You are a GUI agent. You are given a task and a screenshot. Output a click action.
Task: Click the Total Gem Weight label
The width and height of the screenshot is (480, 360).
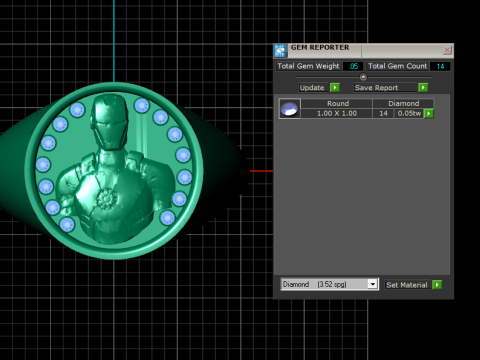[x=308, y=66]
